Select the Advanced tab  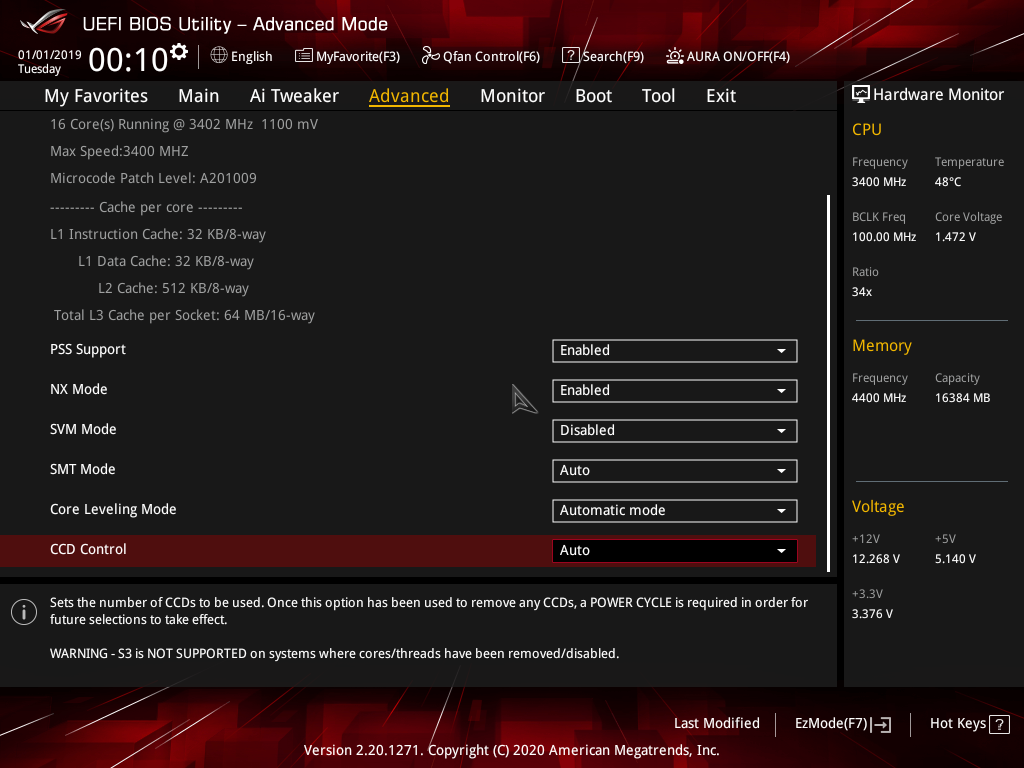coord(409,96)
